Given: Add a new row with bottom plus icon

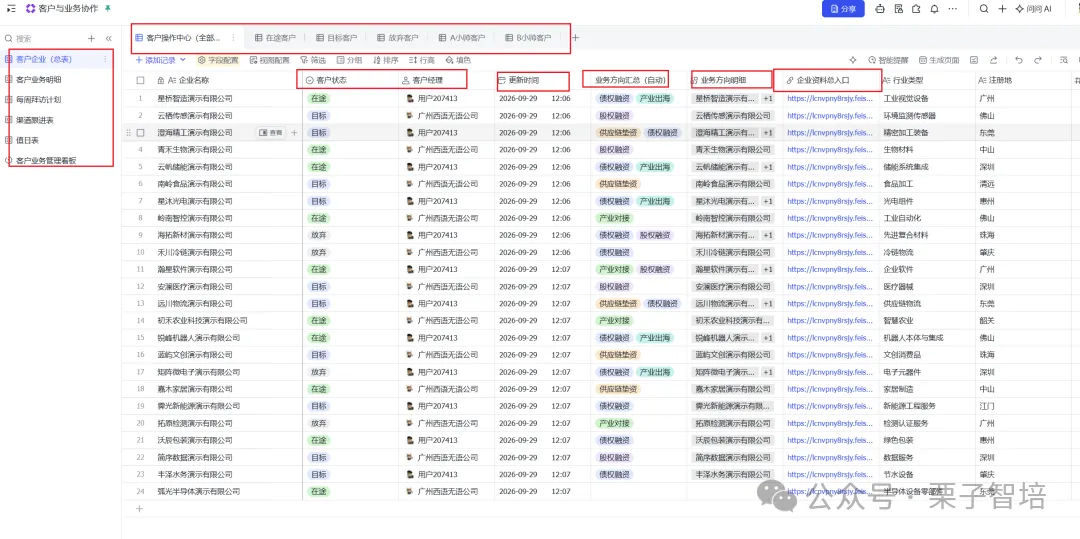Looking at the screenshot, I should [140, 509].
